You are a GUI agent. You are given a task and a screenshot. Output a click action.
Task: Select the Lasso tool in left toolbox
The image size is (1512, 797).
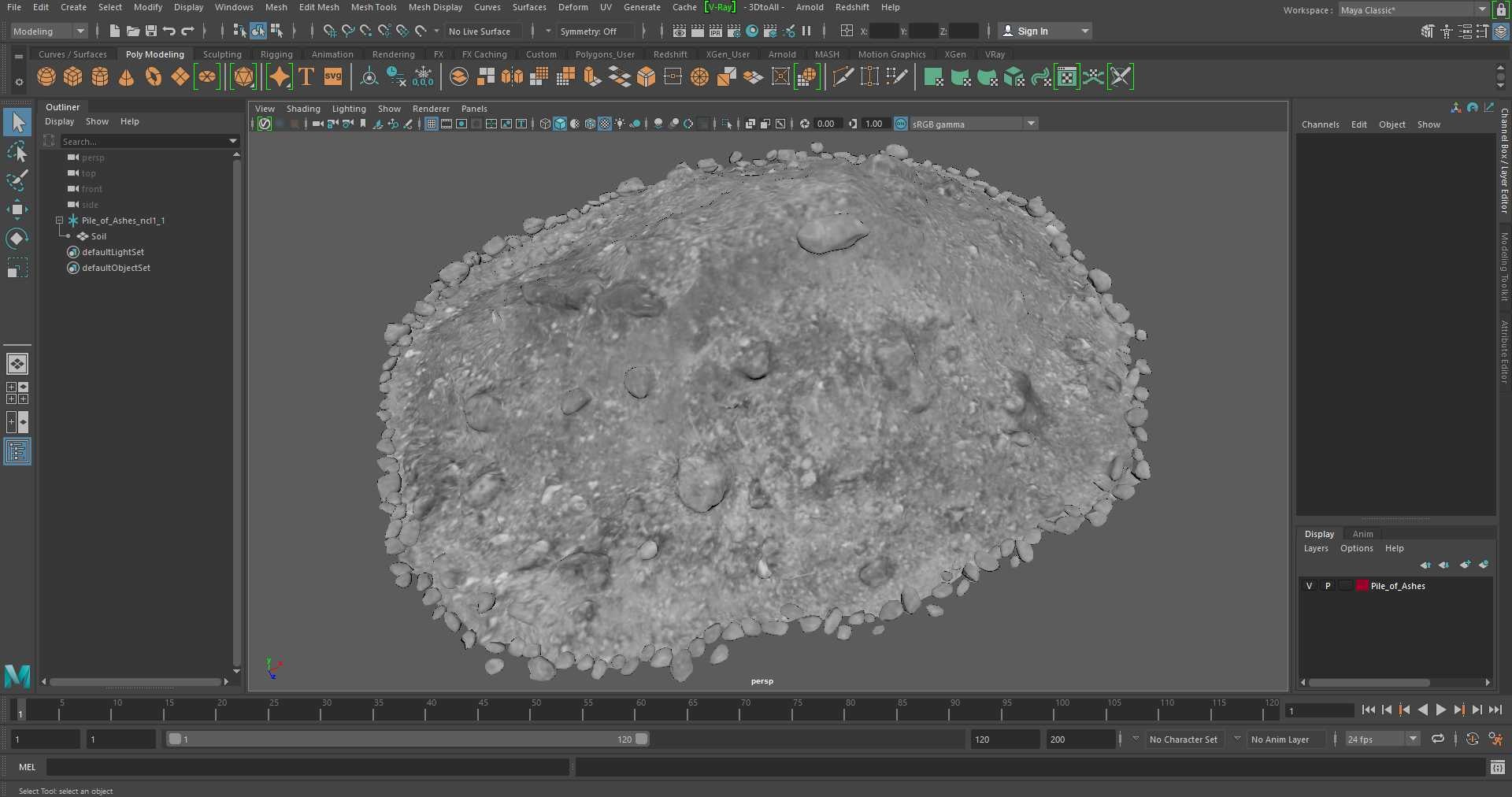[17, 151]
